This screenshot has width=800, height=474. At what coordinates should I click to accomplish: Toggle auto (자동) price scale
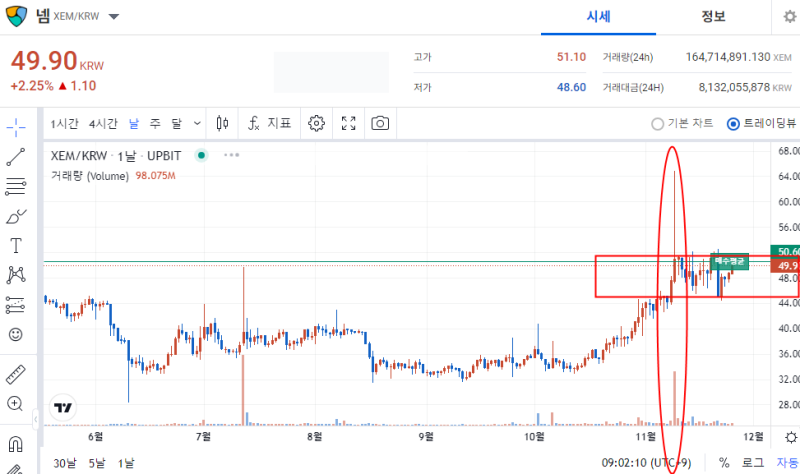(787, 463)
